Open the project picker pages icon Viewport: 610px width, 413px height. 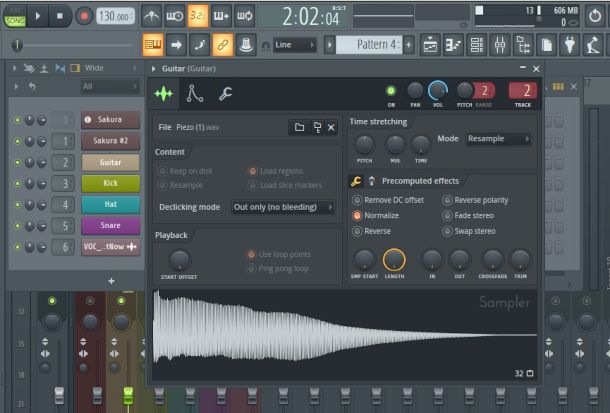pyautogui.click(x=547, y=45)
